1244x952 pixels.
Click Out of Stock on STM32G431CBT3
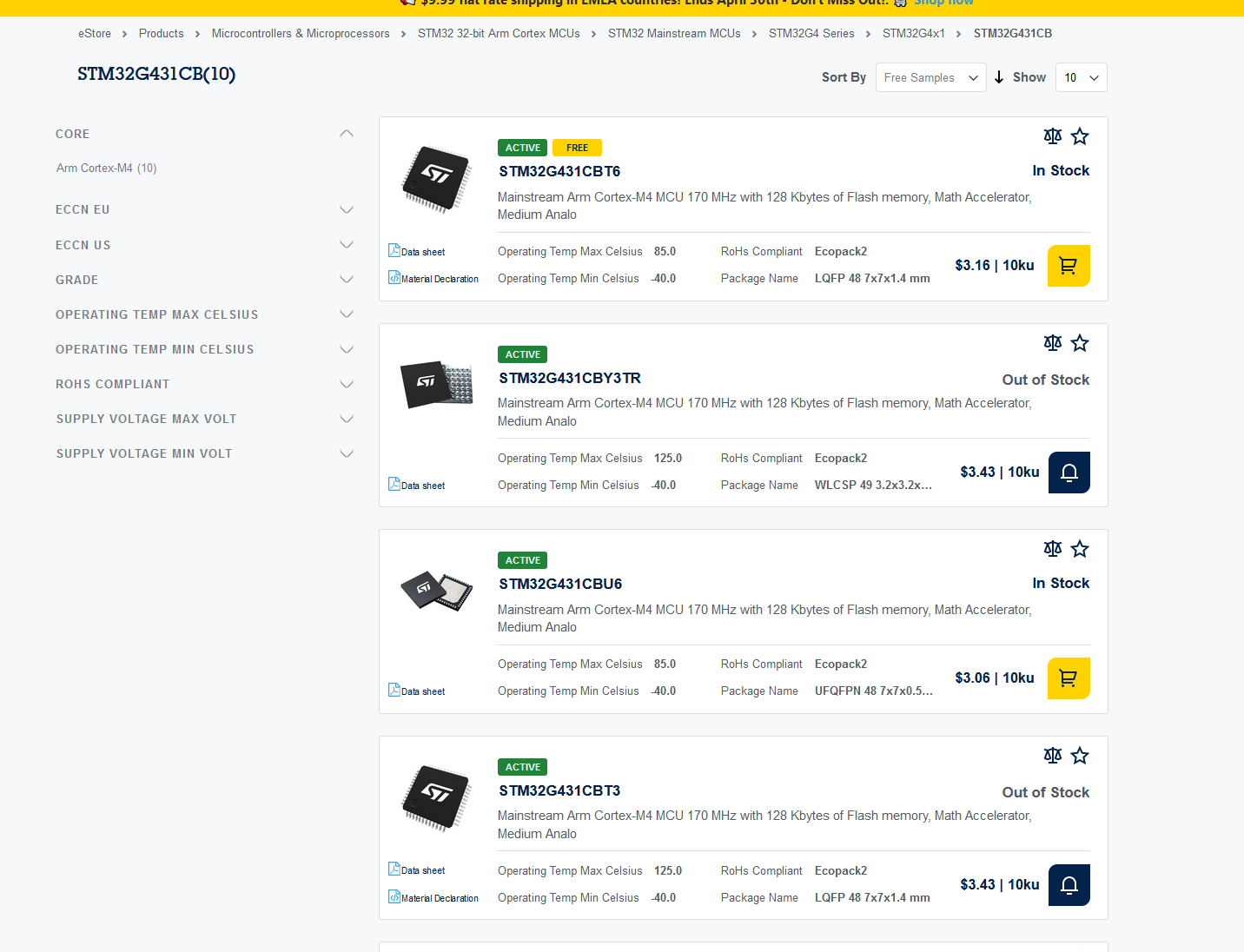tap(1045, 792)
